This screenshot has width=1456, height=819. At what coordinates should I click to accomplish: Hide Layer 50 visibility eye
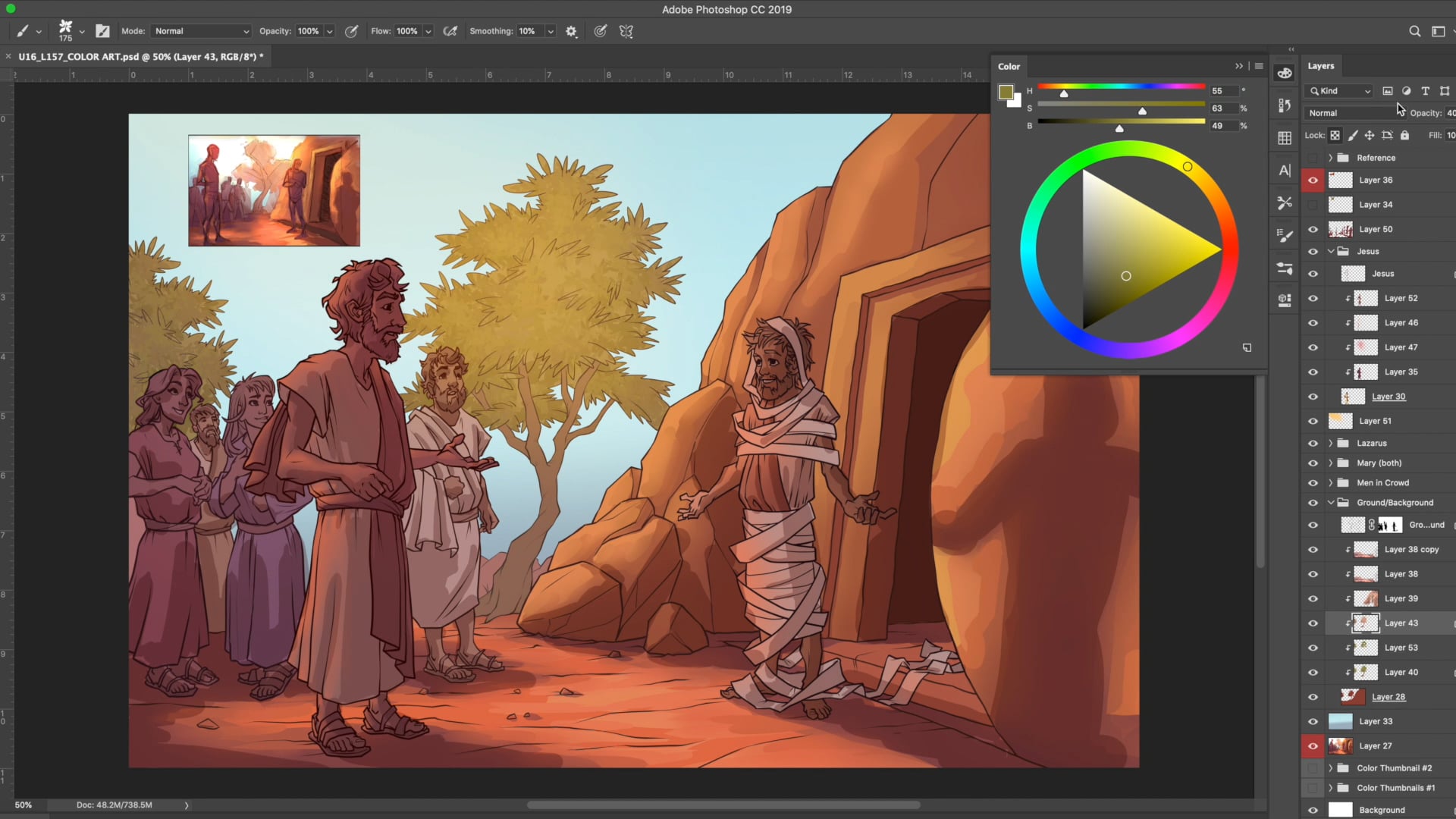click(1313, 229)
